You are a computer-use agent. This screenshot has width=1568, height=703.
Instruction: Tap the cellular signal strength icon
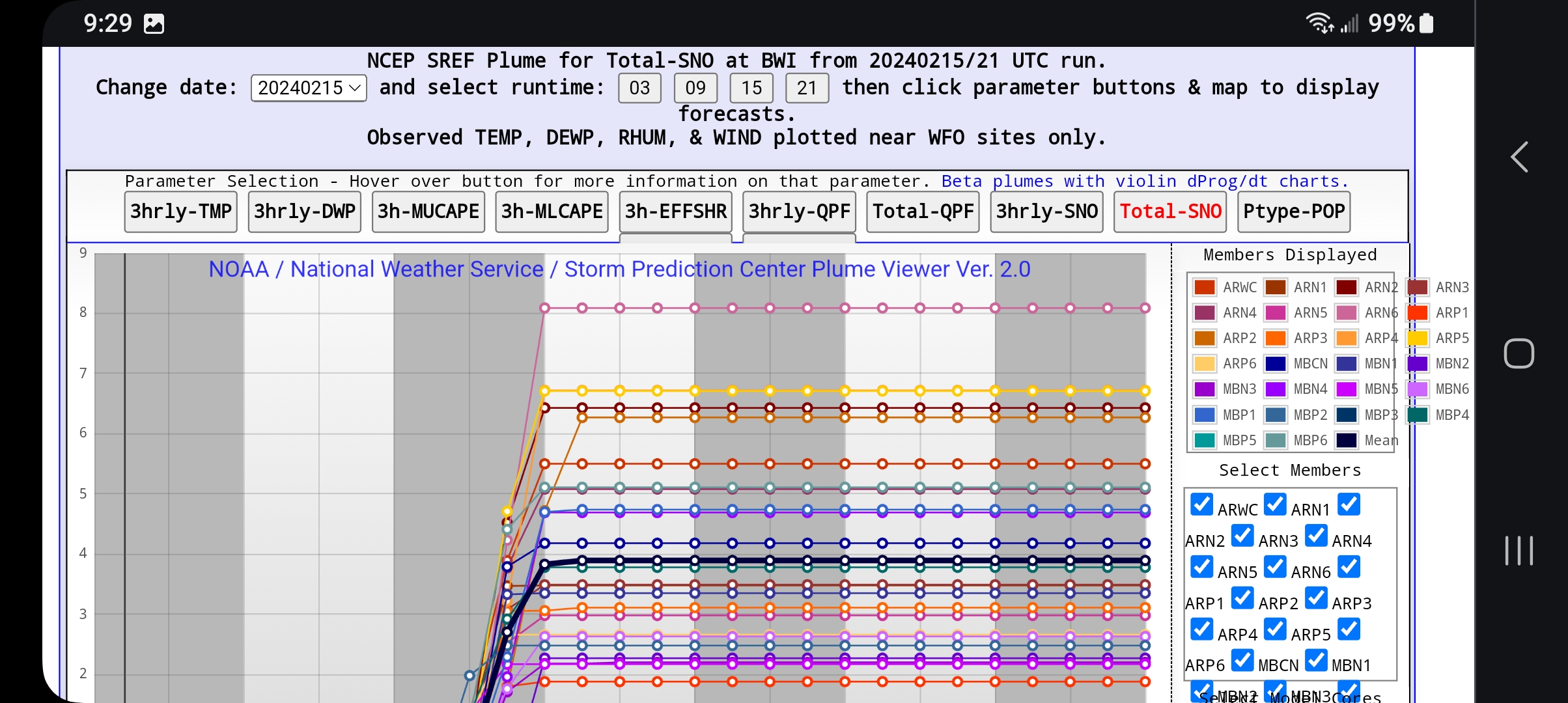click(1350, 24)
